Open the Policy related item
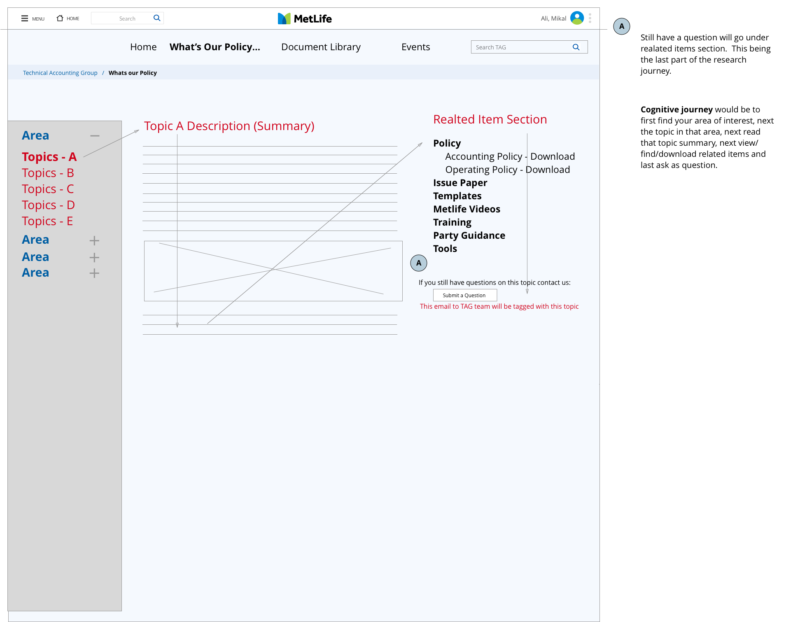 tap(447, 143)
